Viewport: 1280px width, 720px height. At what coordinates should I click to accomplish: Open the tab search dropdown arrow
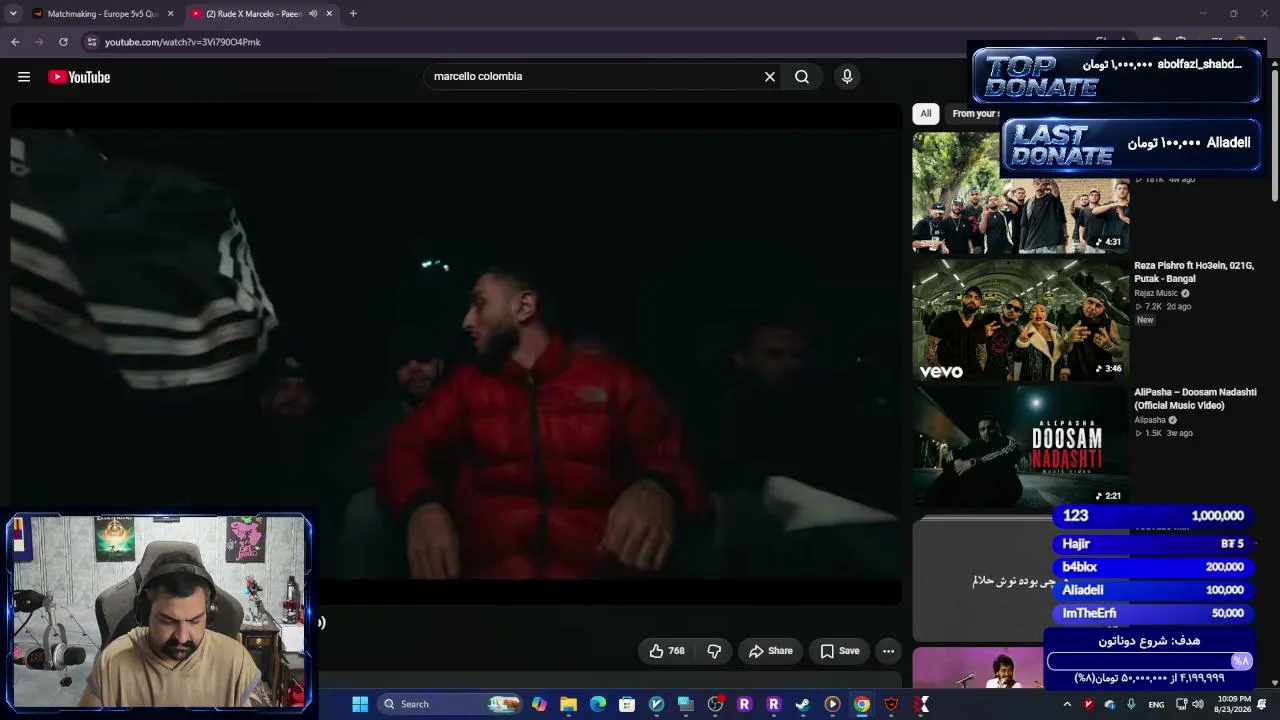tap(13, 14)
